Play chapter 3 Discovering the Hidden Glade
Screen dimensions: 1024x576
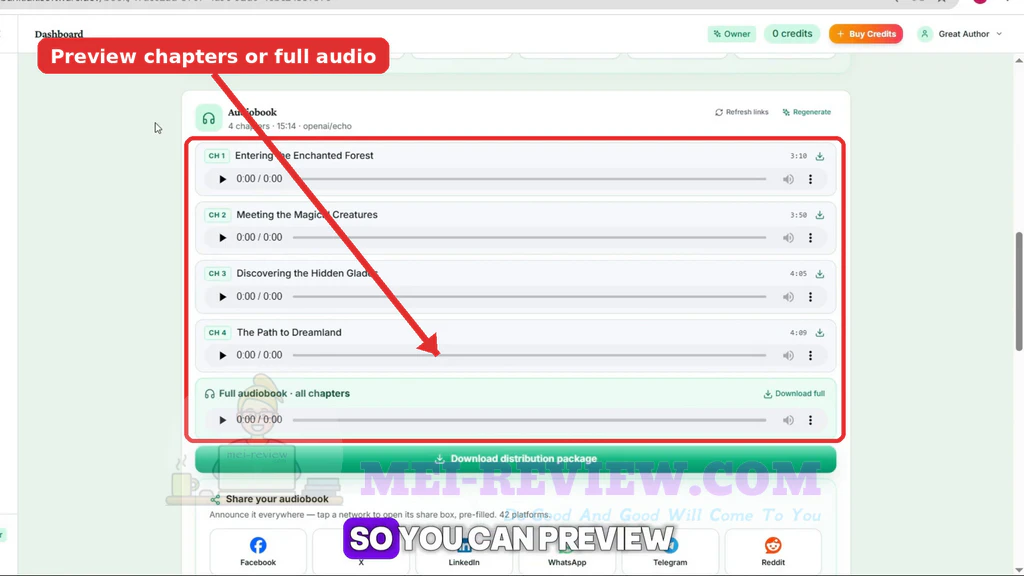222,296
